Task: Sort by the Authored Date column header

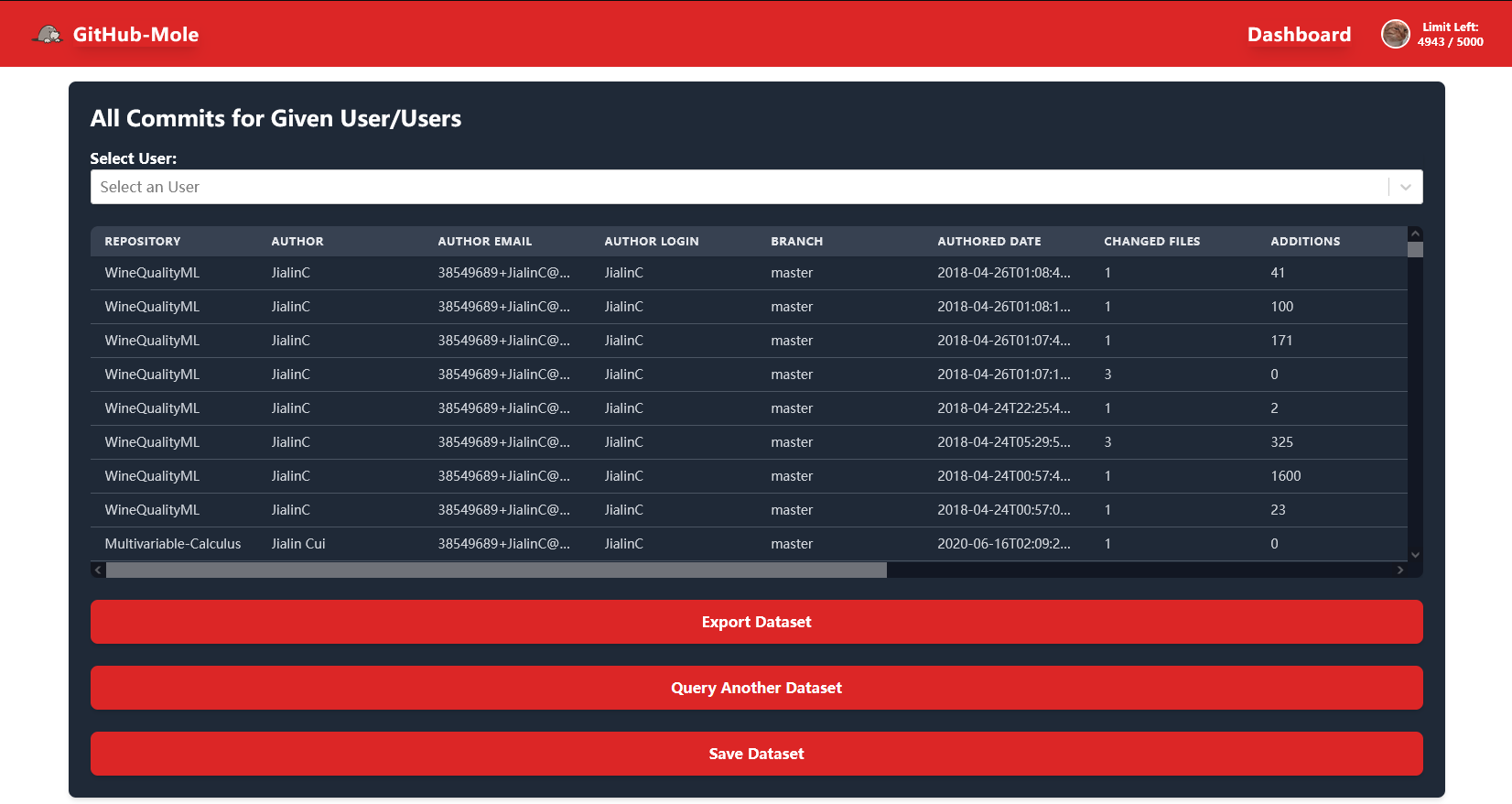Action: click(988, 242)
